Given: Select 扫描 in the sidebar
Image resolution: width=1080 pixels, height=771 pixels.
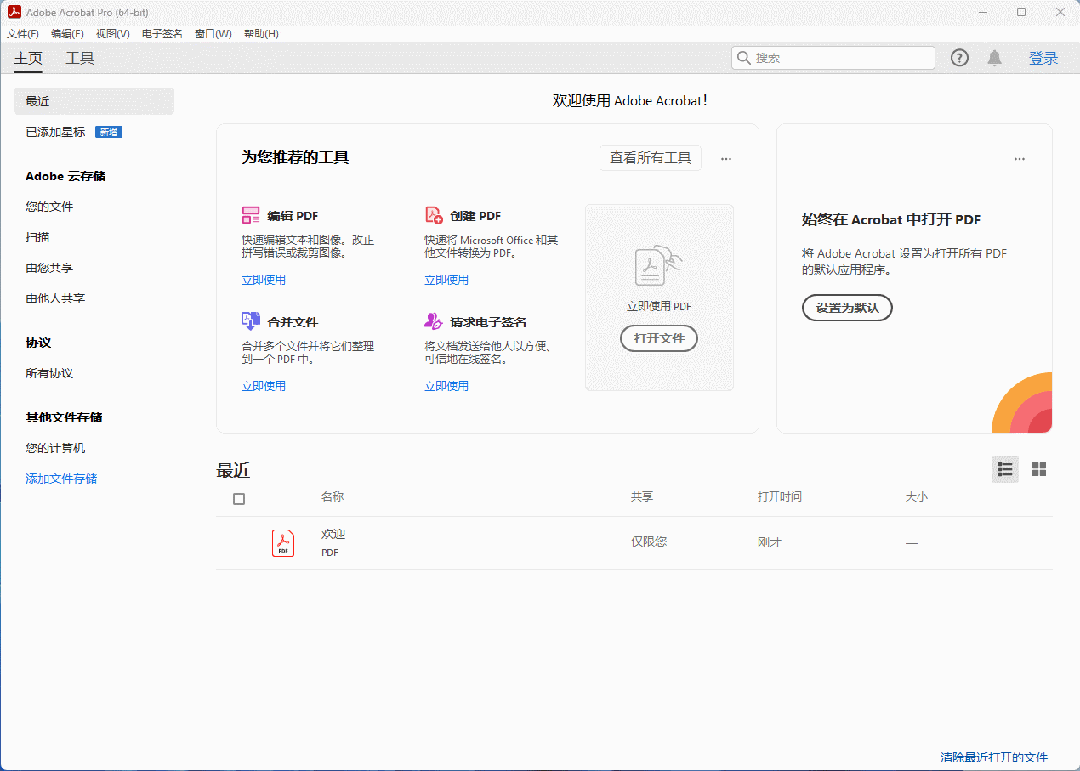Looking at the screenshot, I should point(37,237).
